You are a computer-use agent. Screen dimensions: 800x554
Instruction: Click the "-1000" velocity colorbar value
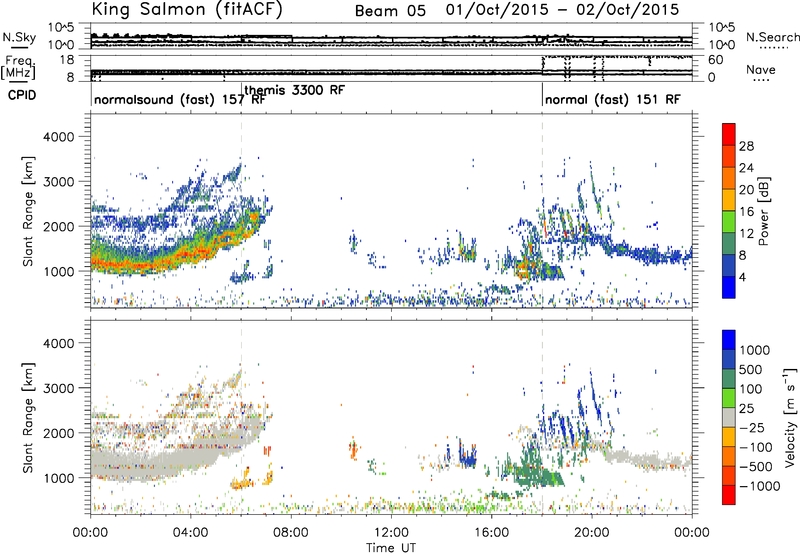point(760,486)
